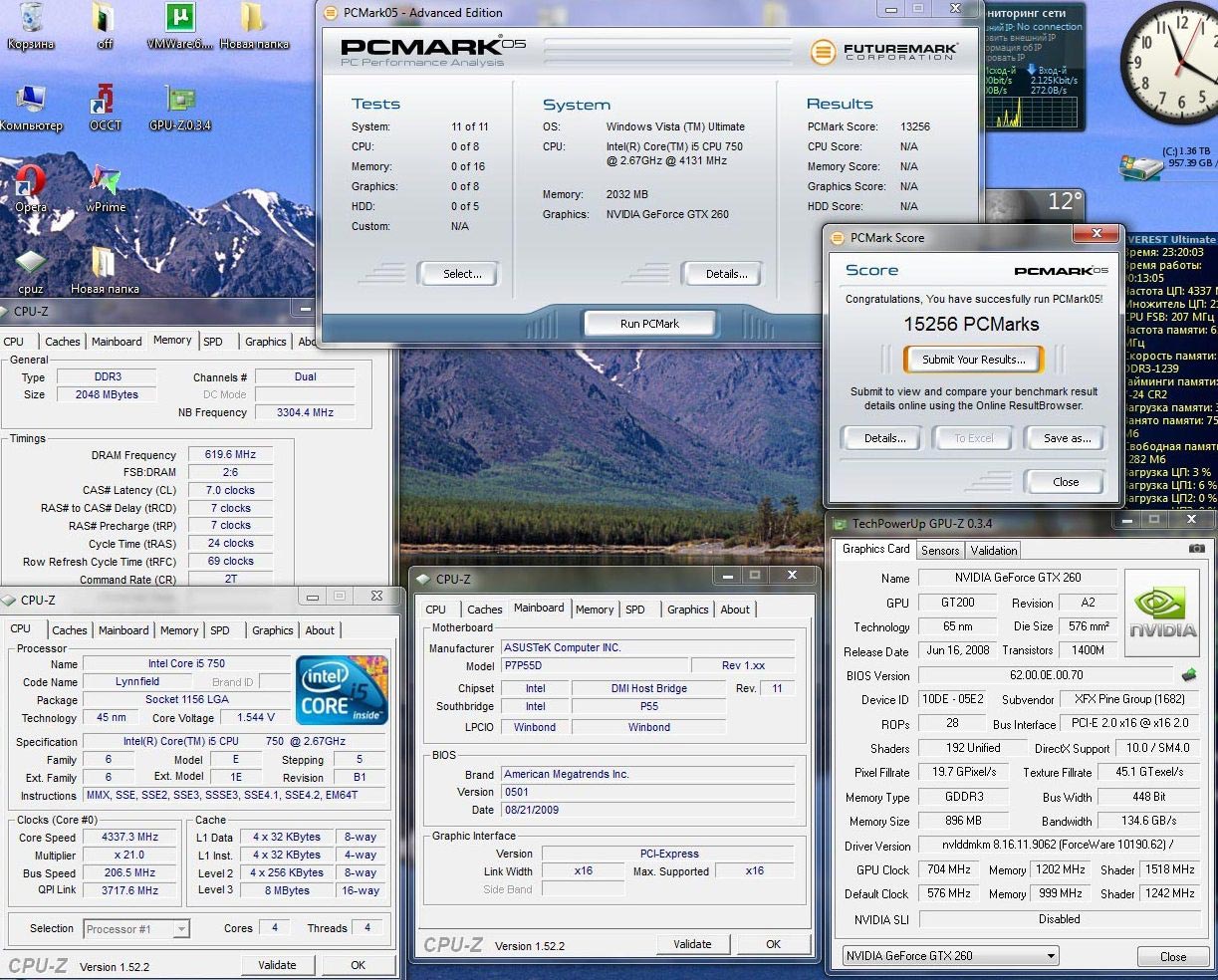Open GPU card selector dropdown in GPU-Z
Screen dimensions: 1218x980
950,955
